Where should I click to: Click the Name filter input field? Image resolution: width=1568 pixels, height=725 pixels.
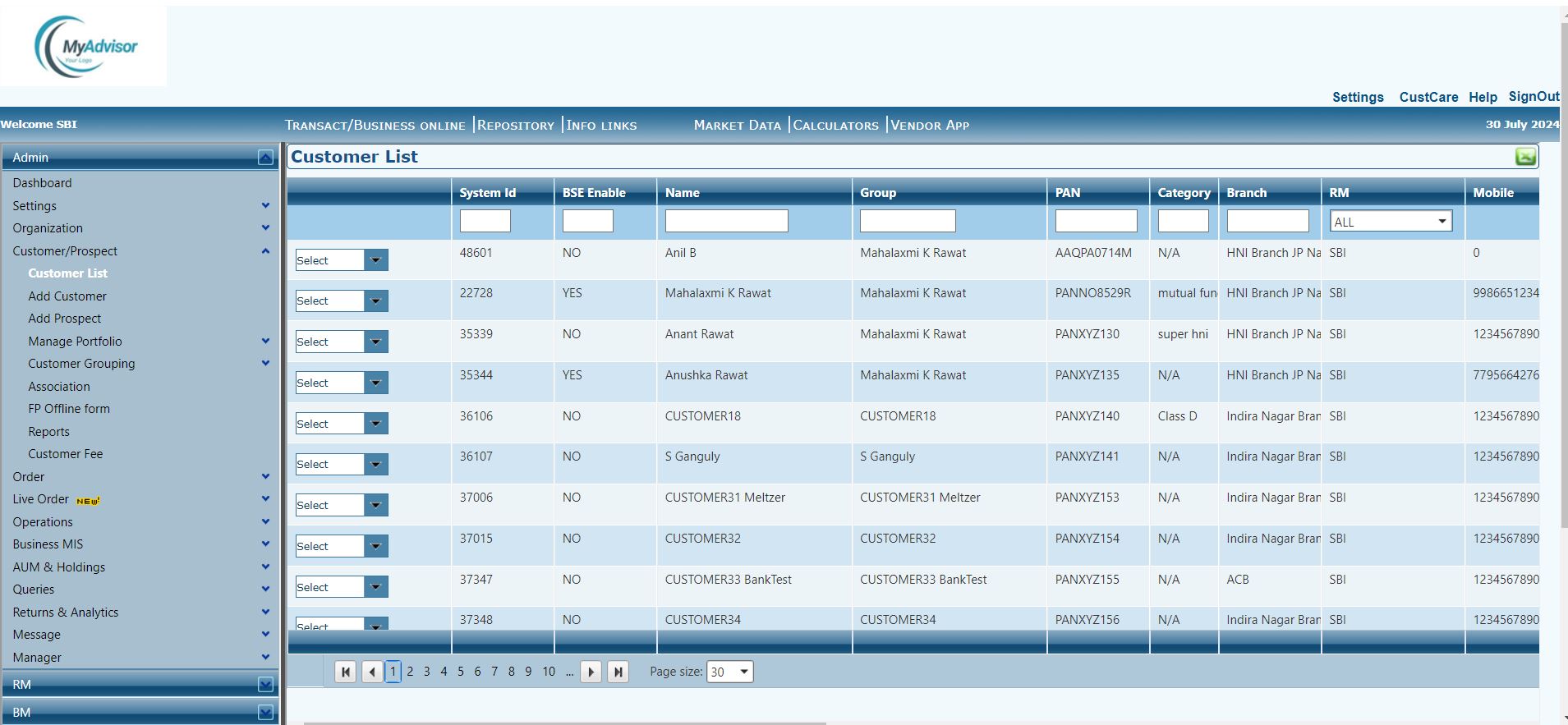click(x=726, y=221)
